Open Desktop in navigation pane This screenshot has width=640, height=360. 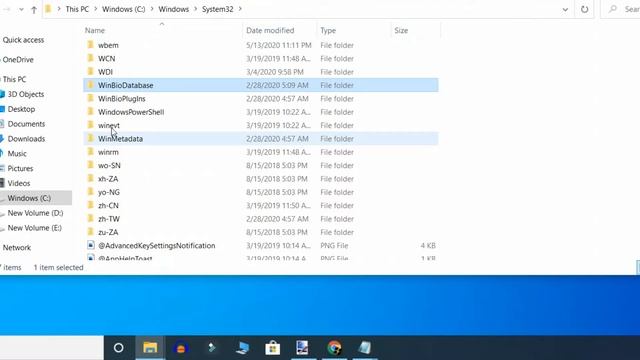coord(21,109)
